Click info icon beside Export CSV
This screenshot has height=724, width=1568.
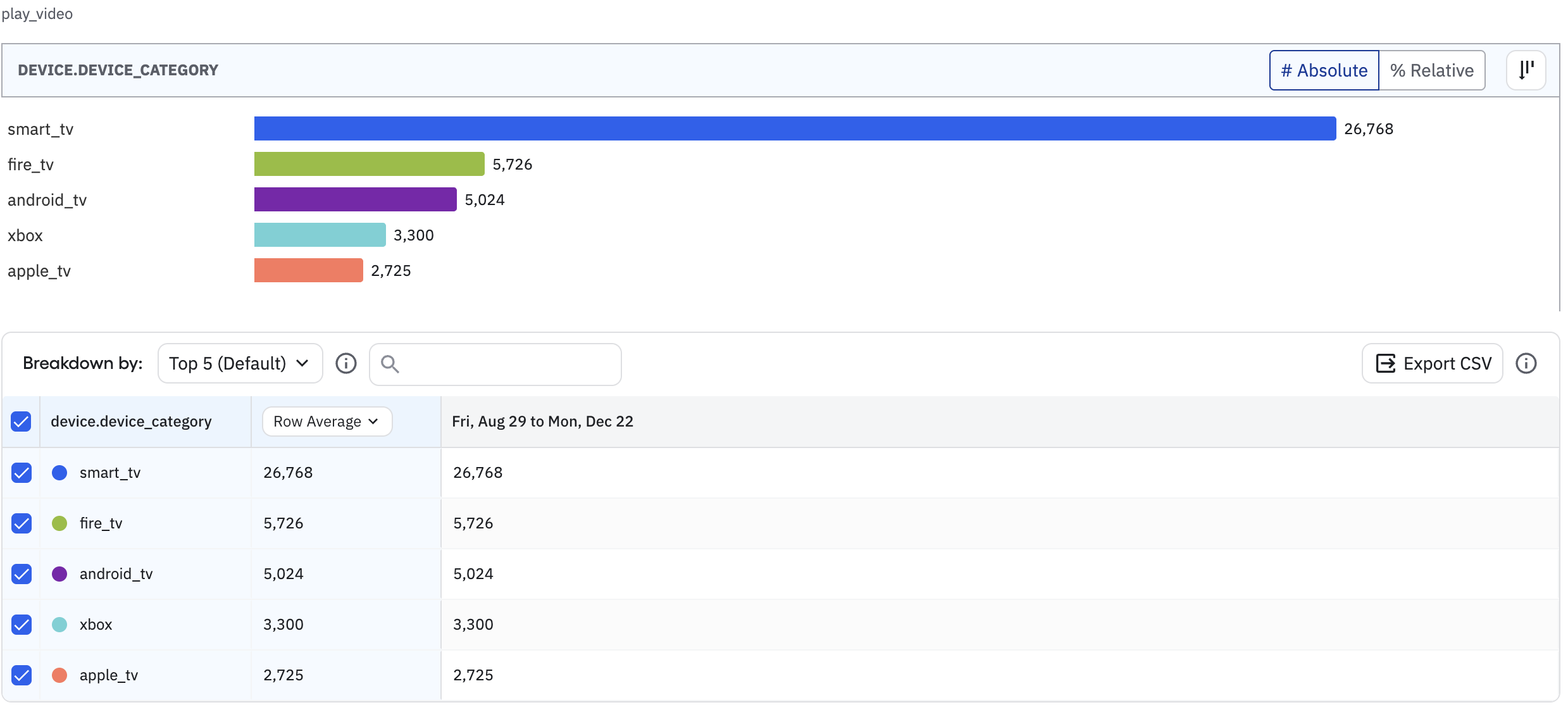pyautogui.click(x=1526, y=363)
